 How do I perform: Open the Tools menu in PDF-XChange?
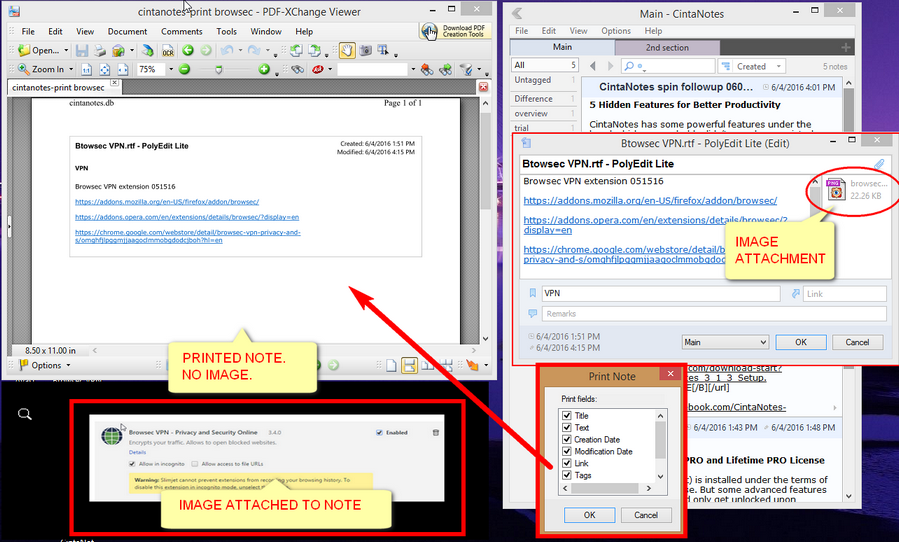click(226, 32)
